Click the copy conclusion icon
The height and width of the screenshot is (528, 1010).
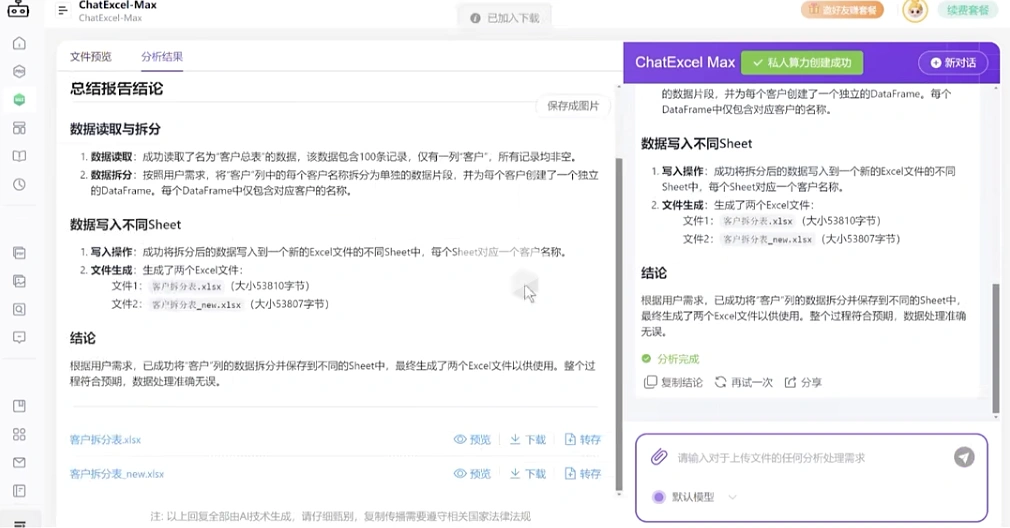(650, 382)
